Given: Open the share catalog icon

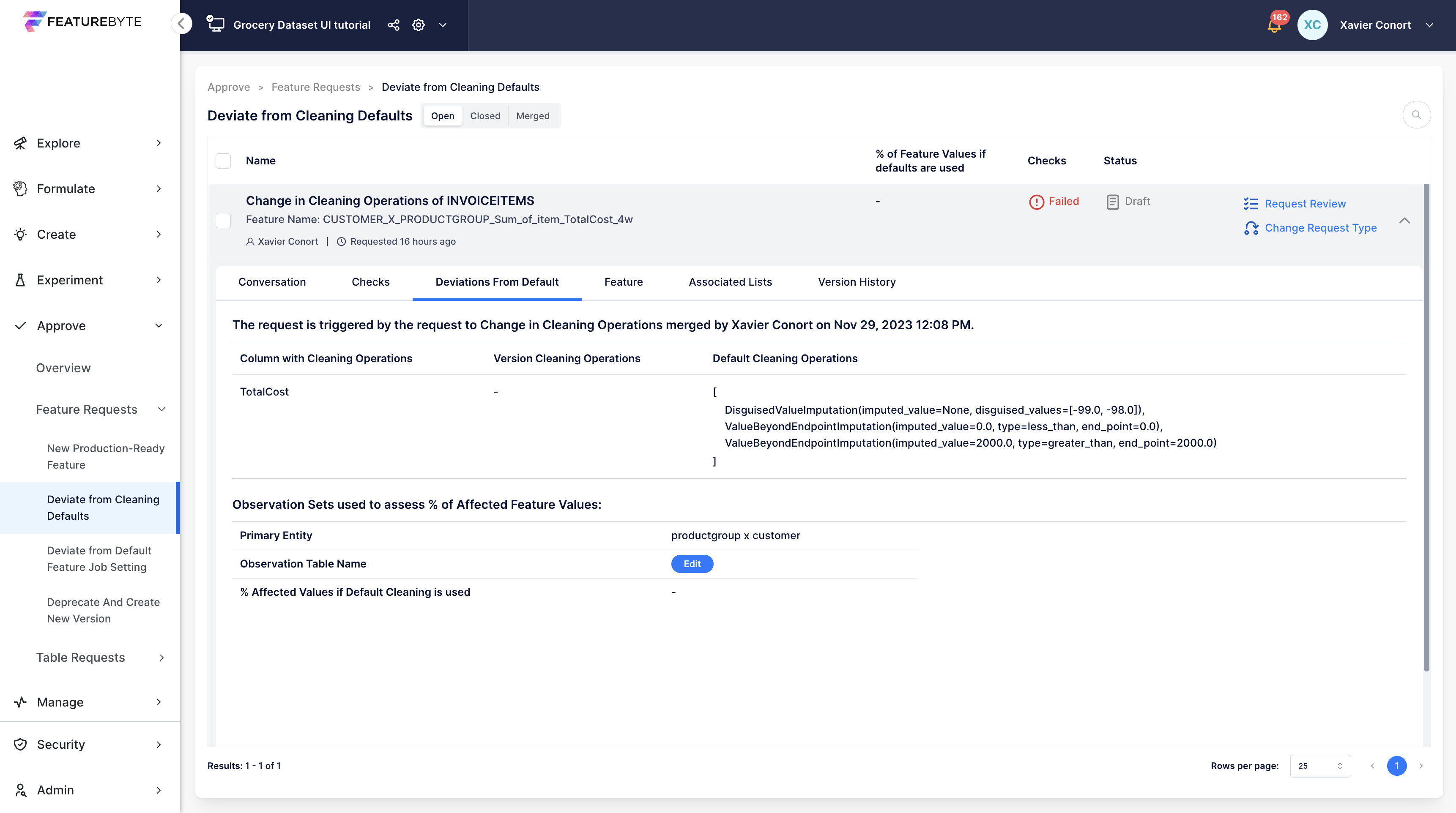Looking at the screenshot, I should point(394,25).
